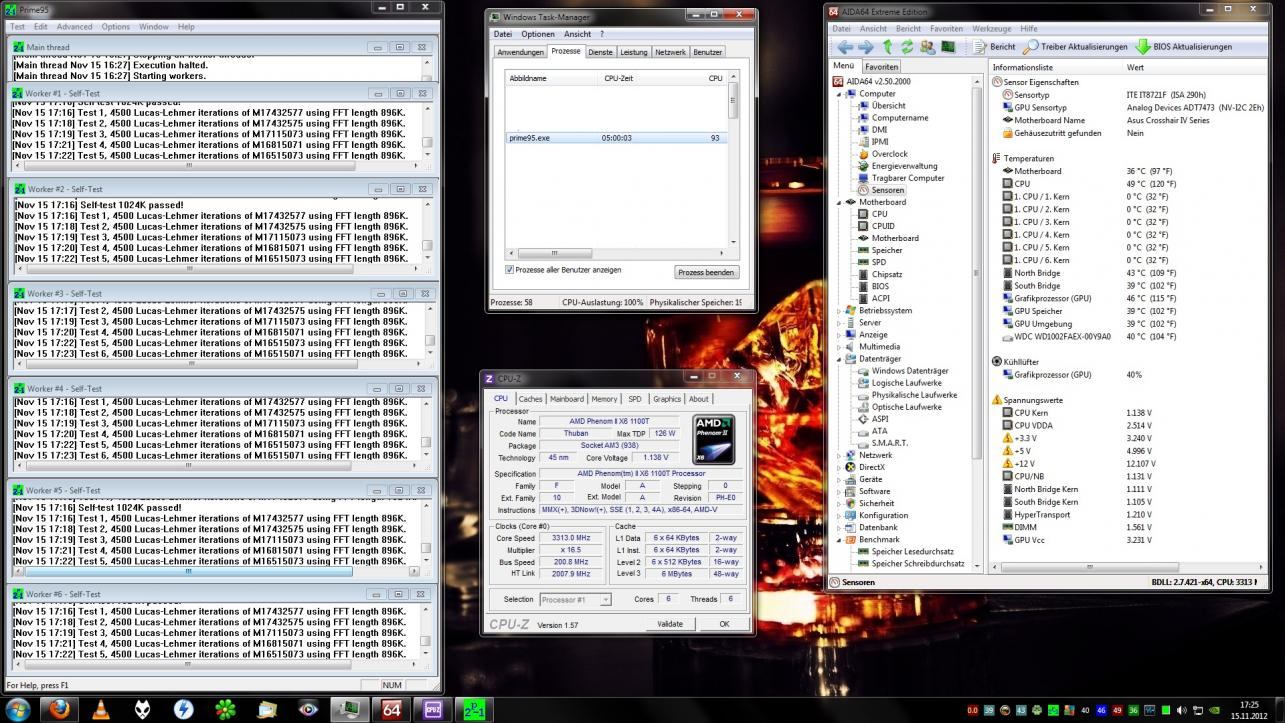Switch to Netzwerk tab in Task-Manager
Viewport: 1285px width, 723px height.
[670, 52]
